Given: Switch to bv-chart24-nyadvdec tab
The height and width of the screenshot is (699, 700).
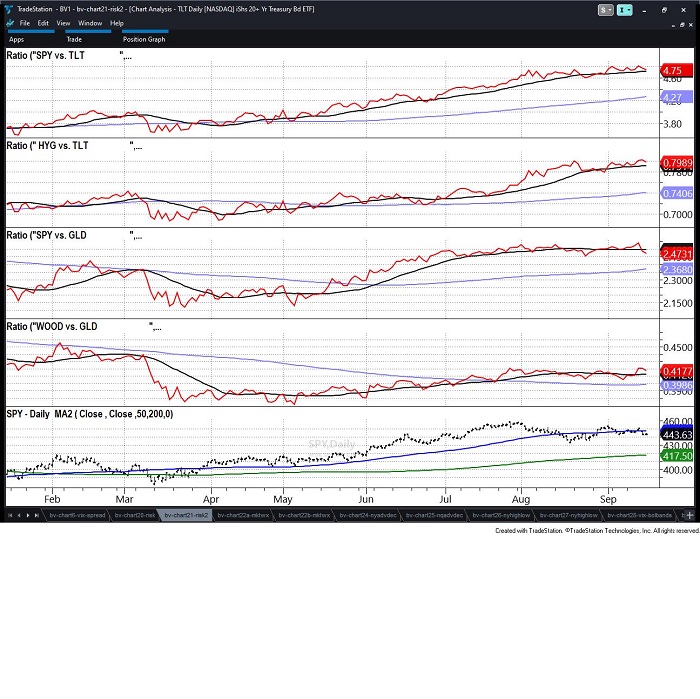Looking at the screenshot, I should [x=368, y=515].
